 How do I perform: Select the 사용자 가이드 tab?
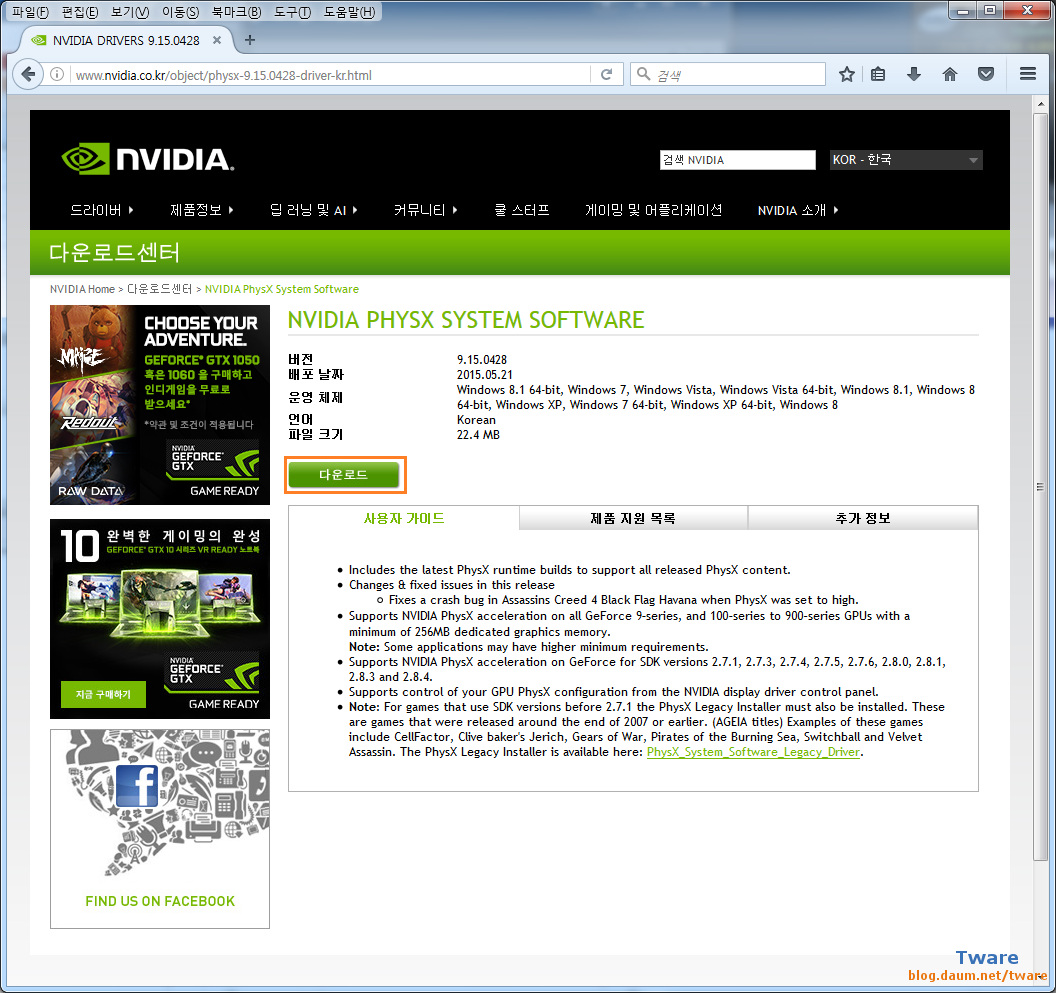(403, 518)
